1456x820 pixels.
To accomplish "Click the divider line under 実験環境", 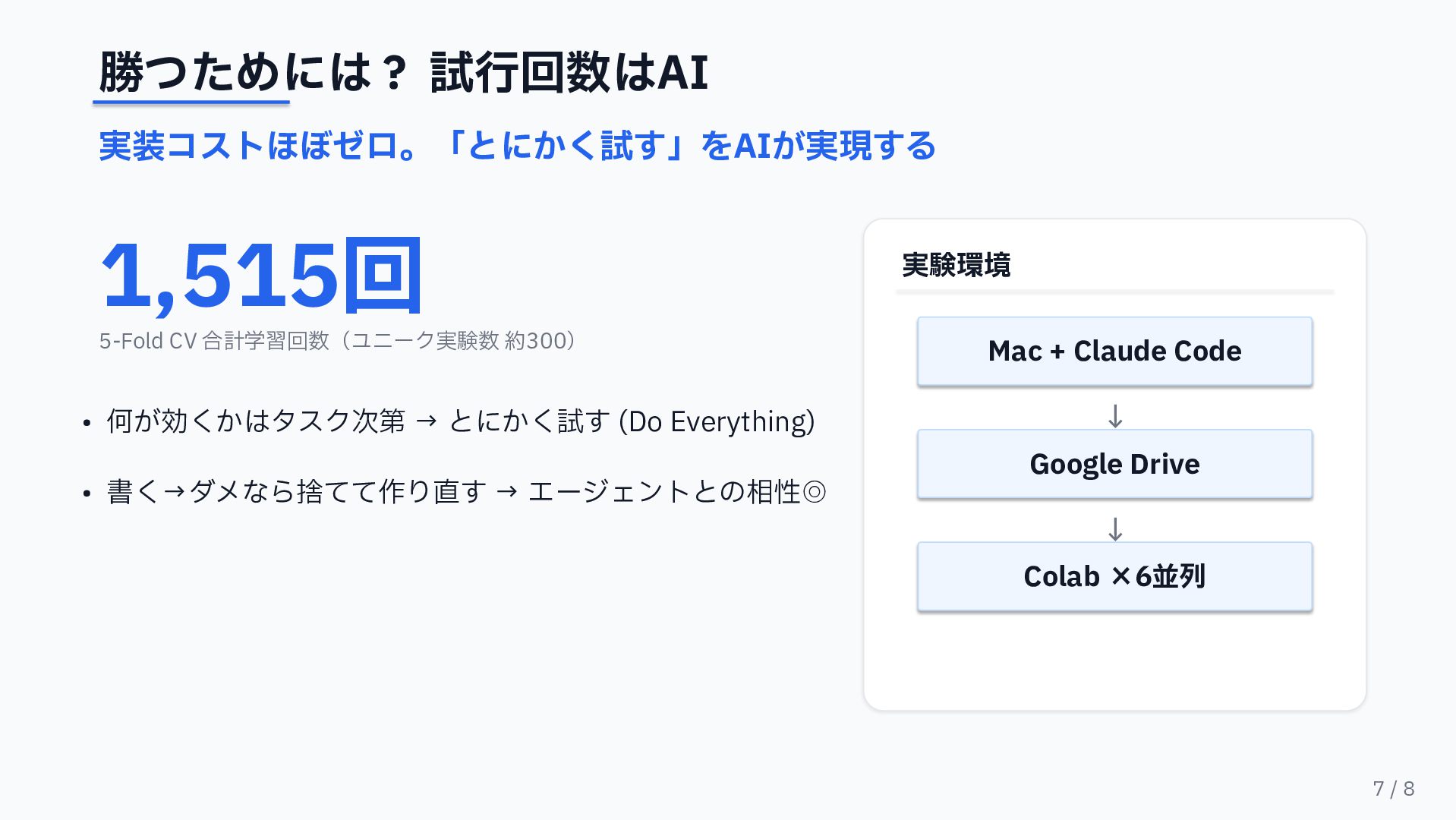I will 1114,292.
